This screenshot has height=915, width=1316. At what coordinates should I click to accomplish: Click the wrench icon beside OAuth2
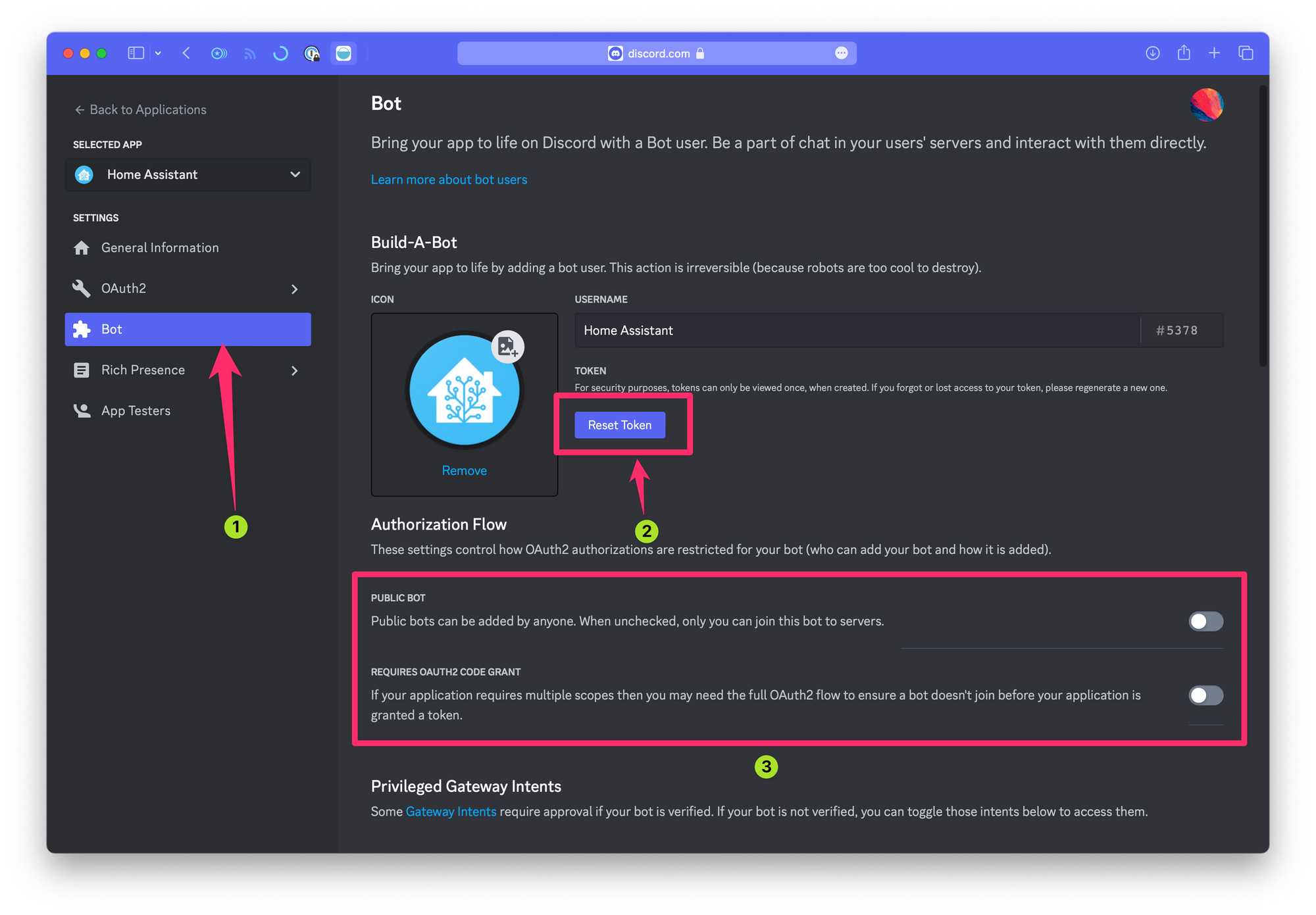point(82,289)
